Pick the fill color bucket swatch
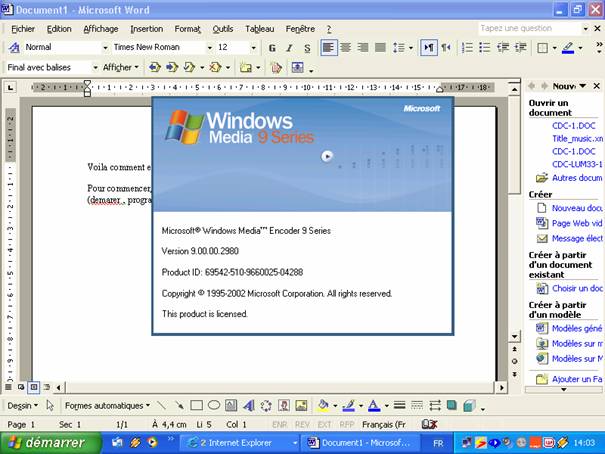The height and width of the screenshot is (454, 605). 323,405
